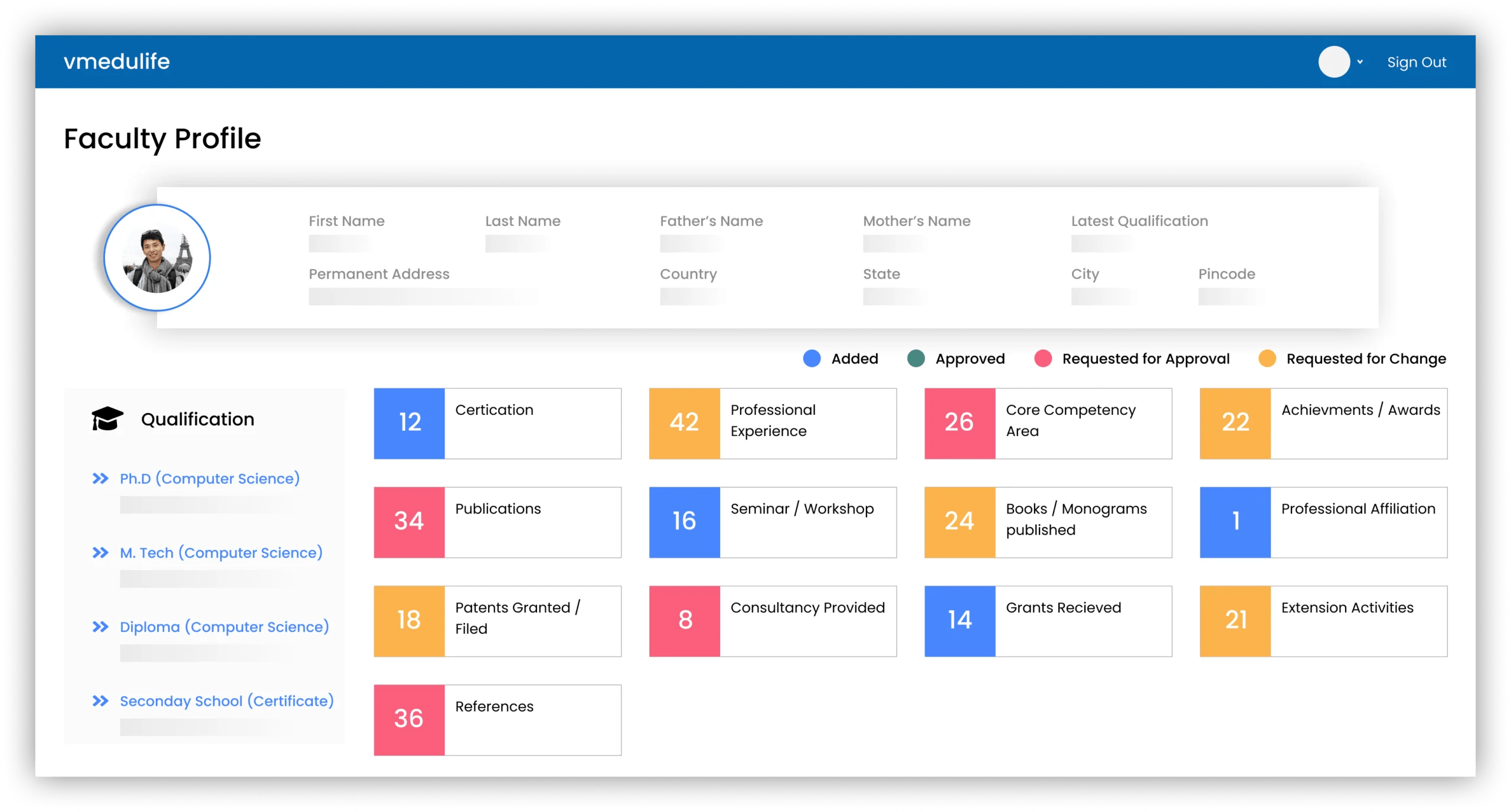This screenshot has width=1511, height=812.
Task: Click double-arrow icon next to M. Tech
Action: [x=100, y=553]
